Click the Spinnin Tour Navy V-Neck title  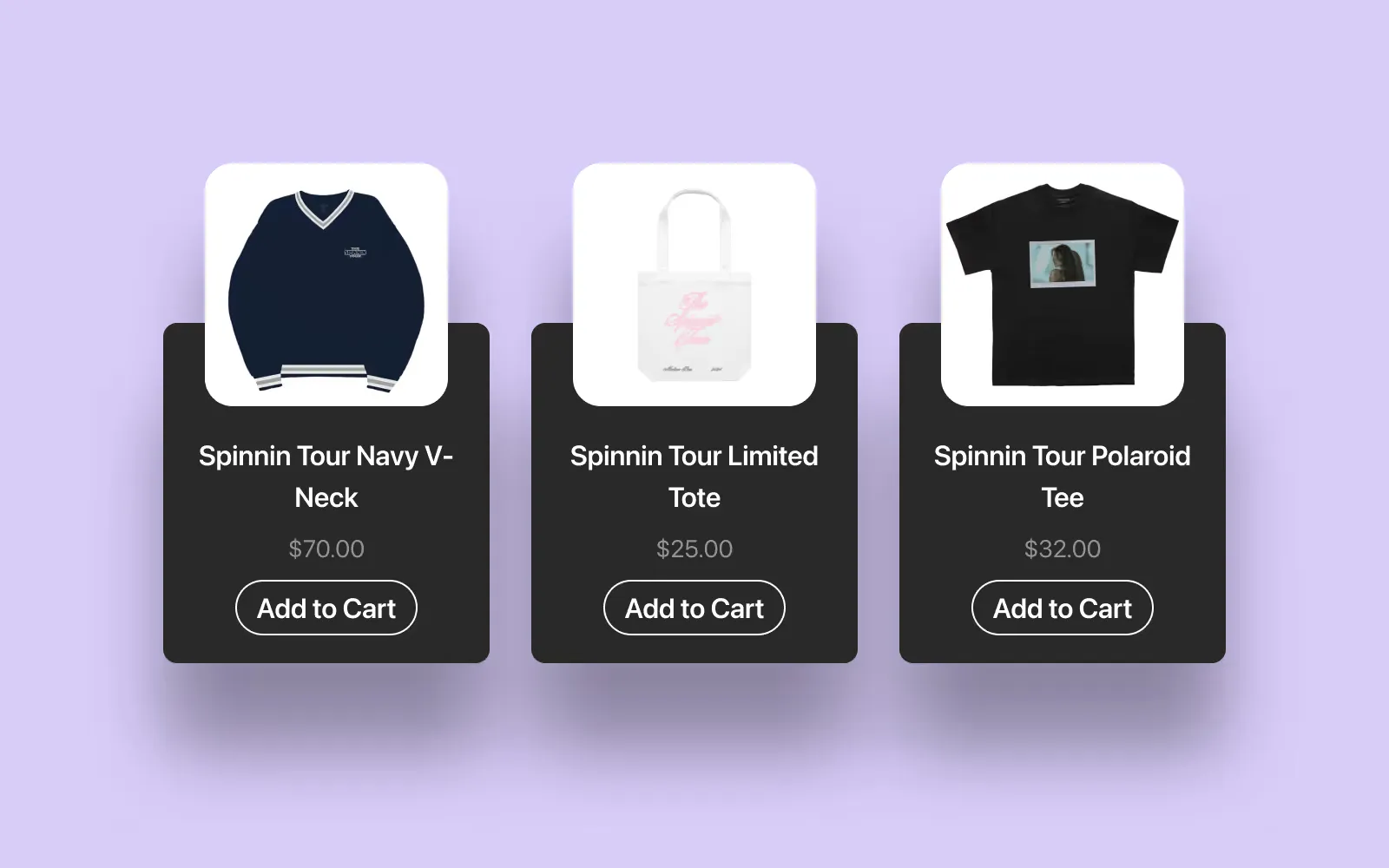(x=326, y=477)
